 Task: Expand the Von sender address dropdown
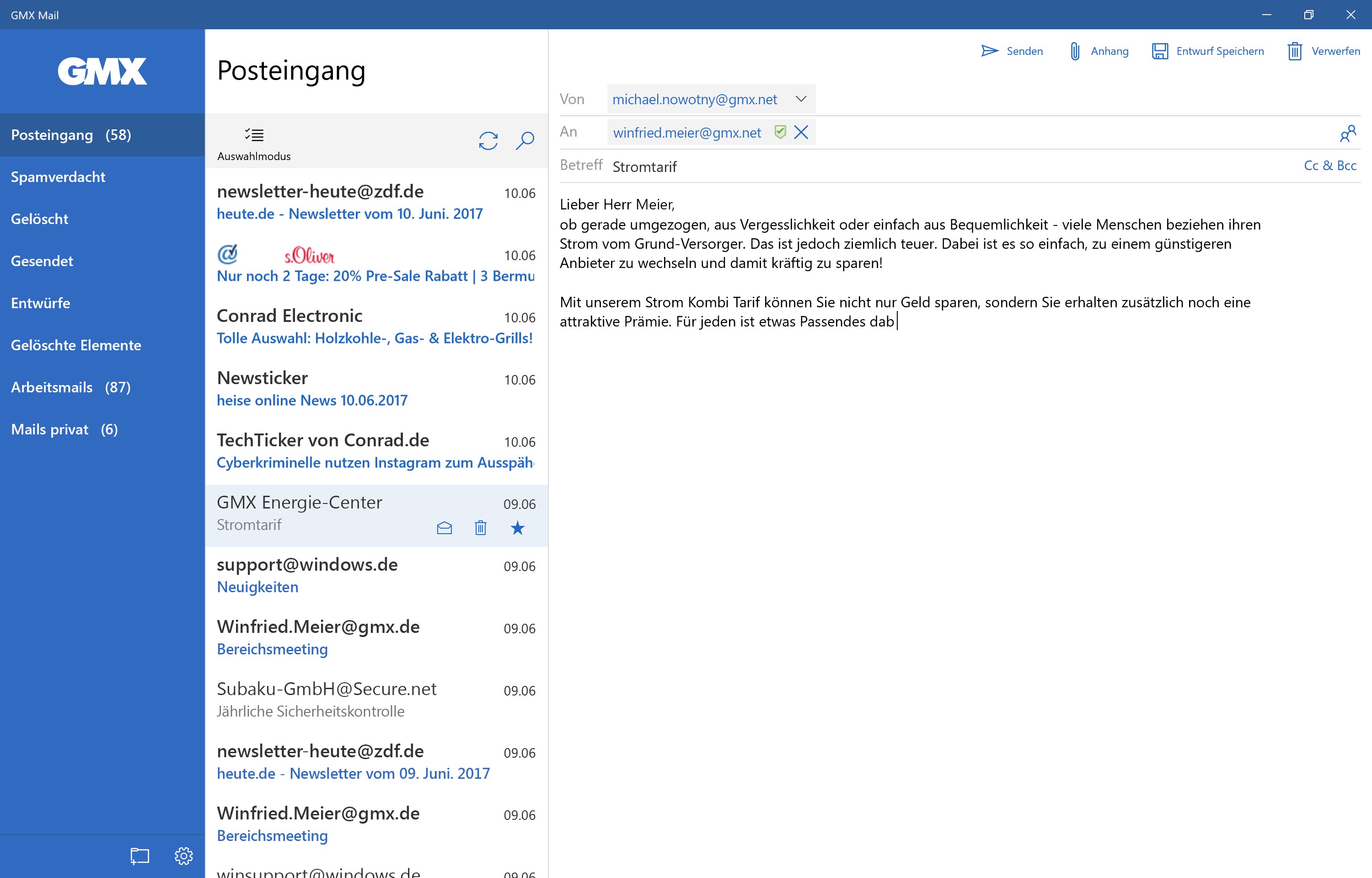(x=801, y=99)
